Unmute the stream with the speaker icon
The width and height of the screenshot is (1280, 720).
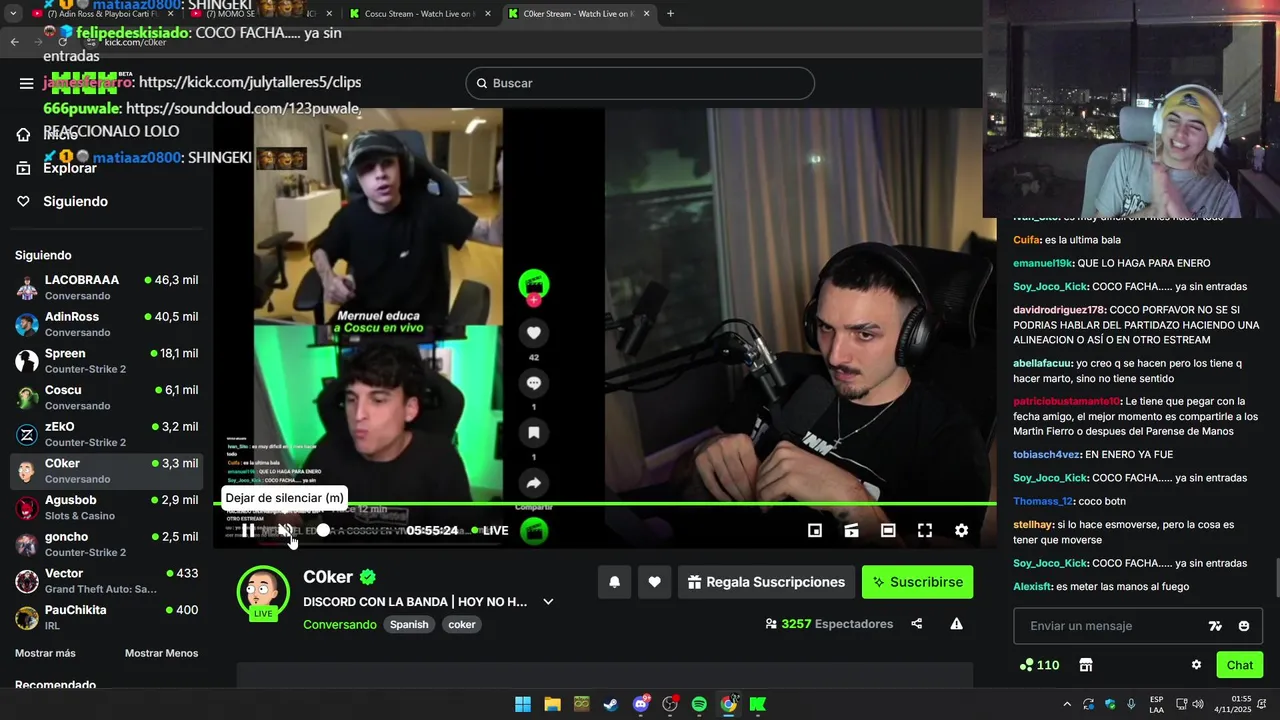(x=284, y=531)
